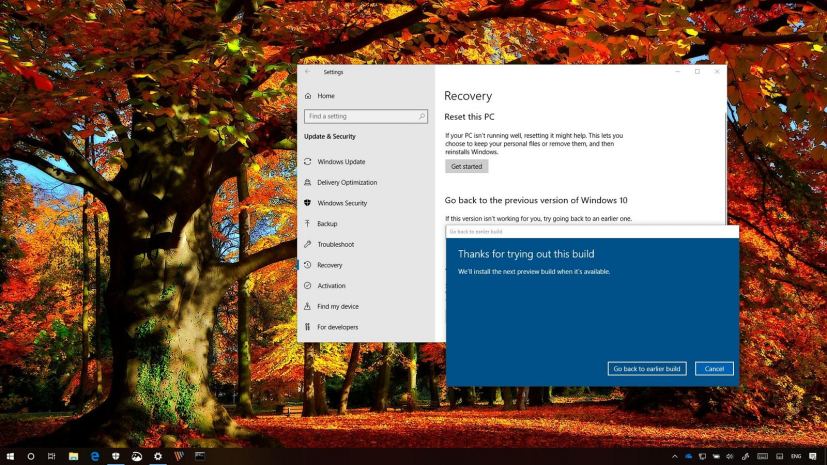Click the OneDrive cloud tray icon
This screenshot has height=465, width=827.
click(688, 456)
